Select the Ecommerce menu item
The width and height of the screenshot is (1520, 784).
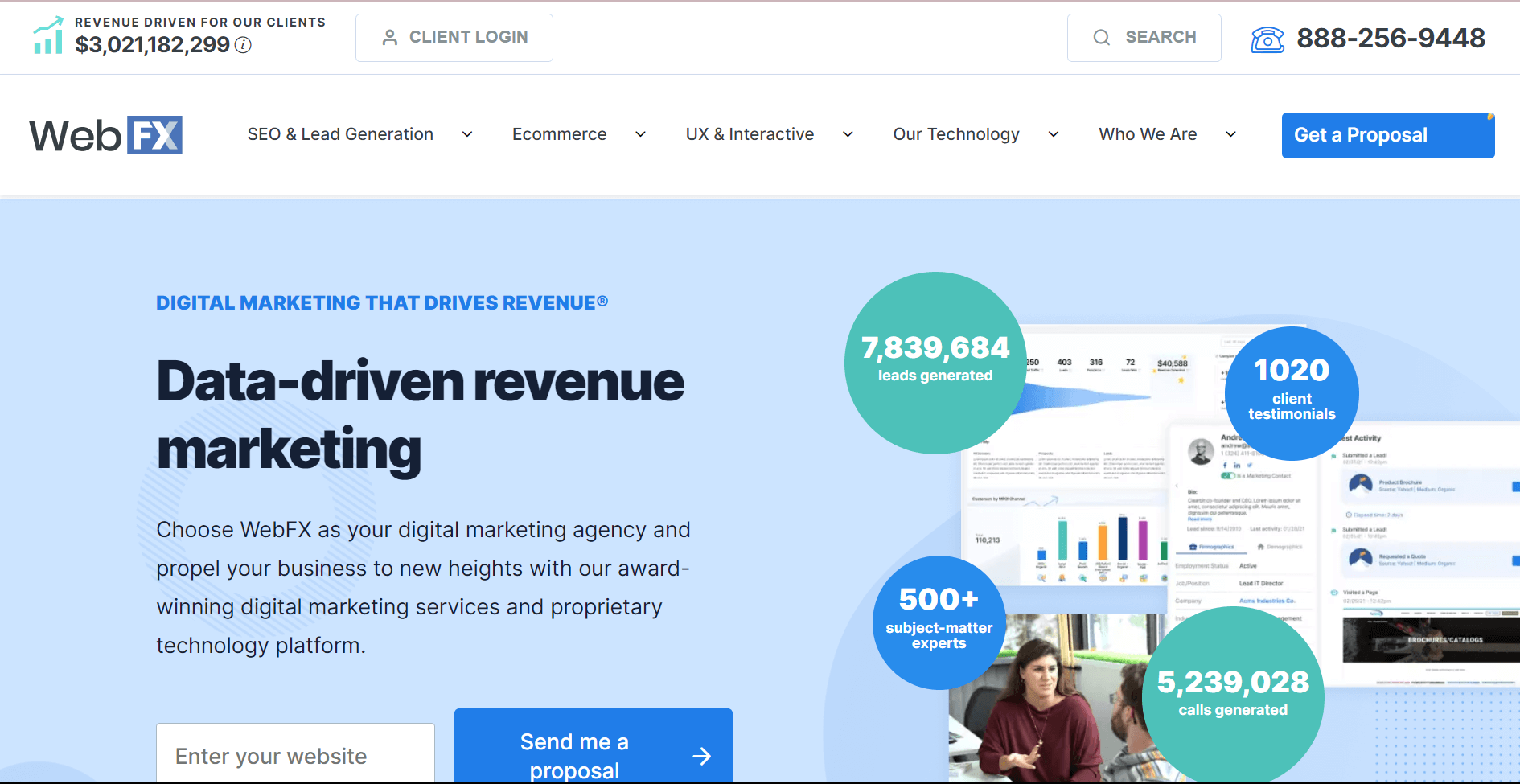click(x=559, y=134)
